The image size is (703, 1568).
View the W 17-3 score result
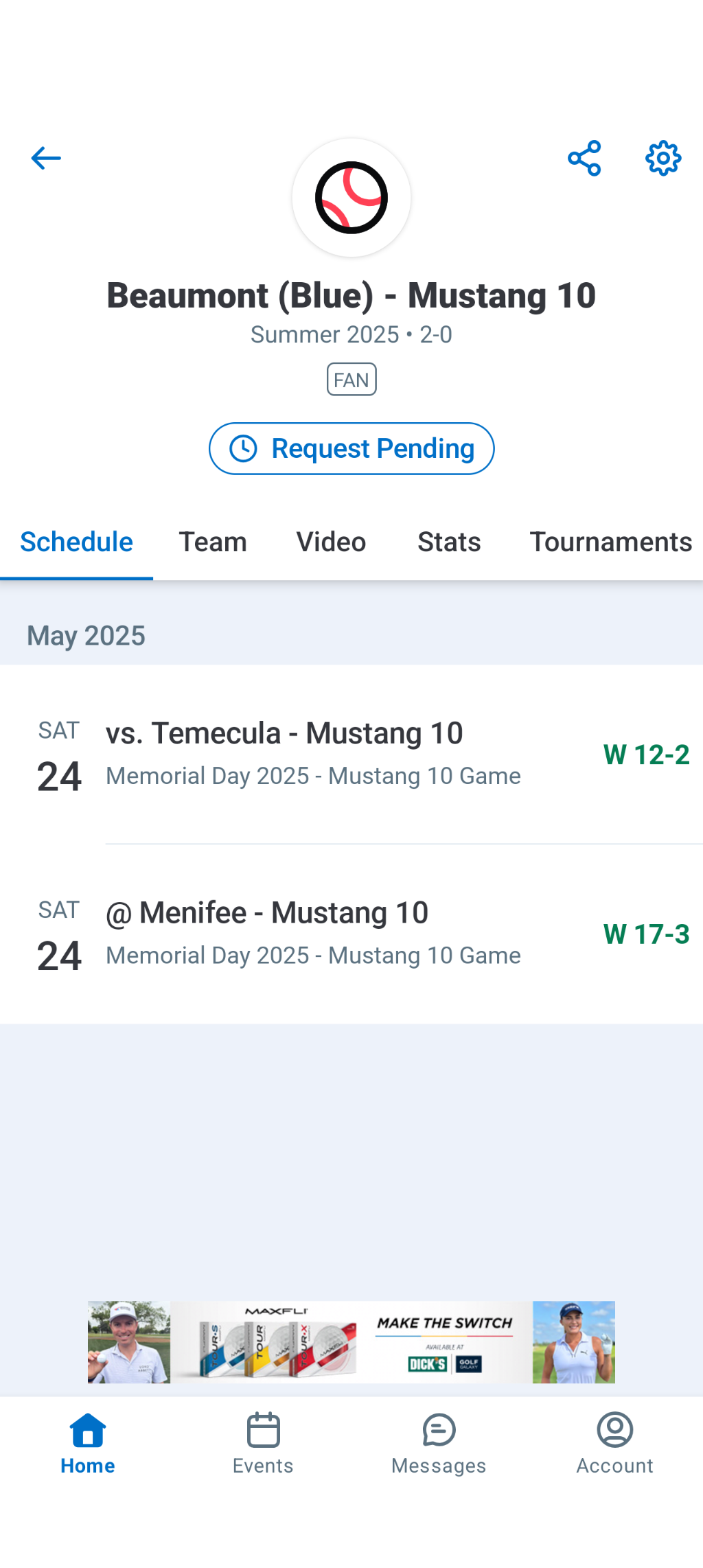[646, 934]
